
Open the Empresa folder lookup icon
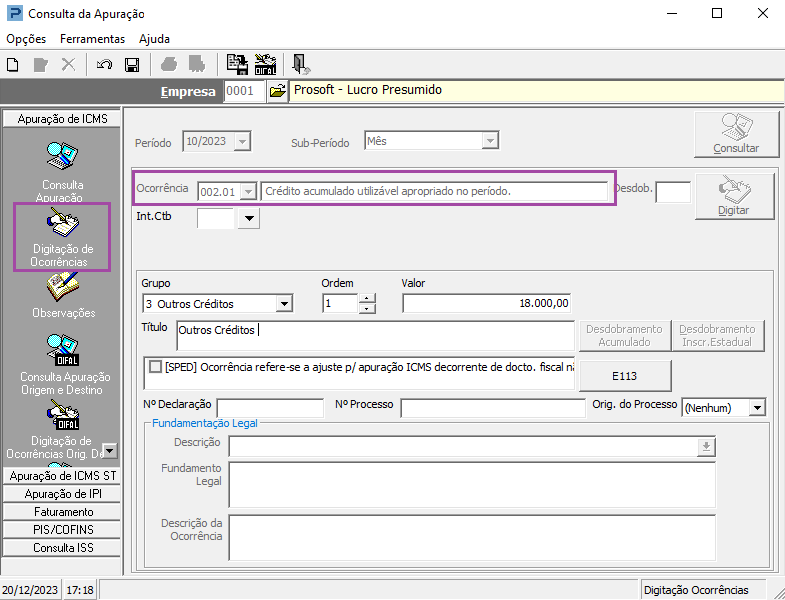coord(277,91)
